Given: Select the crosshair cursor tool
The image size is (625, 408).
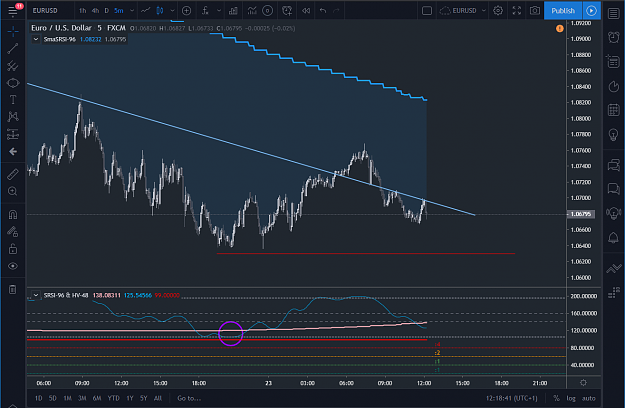Looking at the screenshot, I should coord(13,31).
